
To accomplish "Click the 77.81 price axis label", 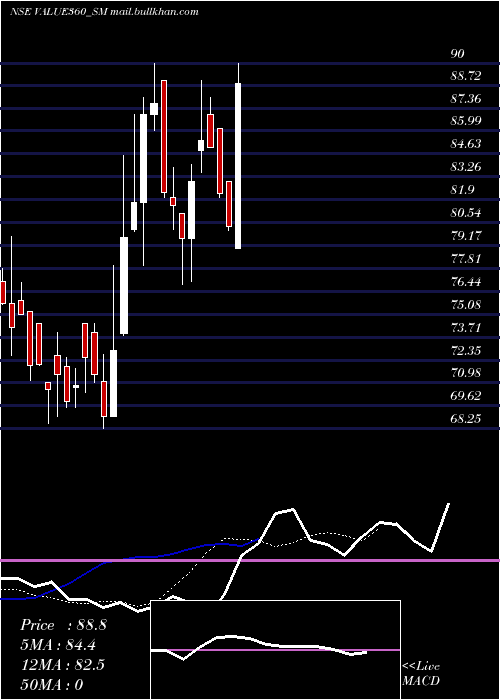I will pyautogui.click(x=466, y=259).
